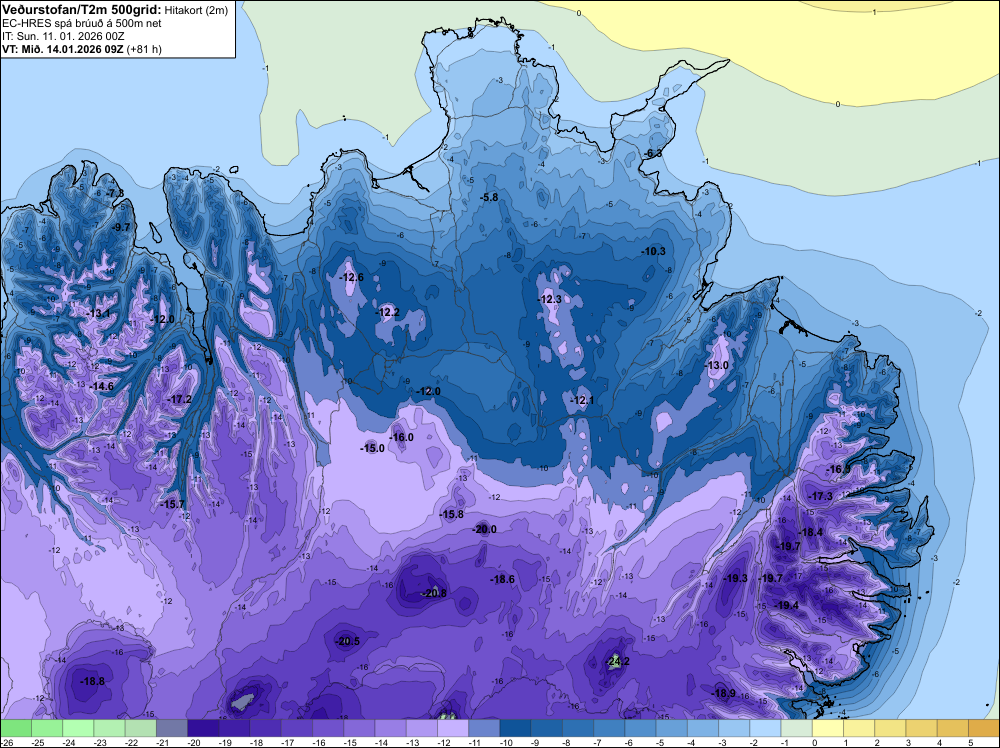Pick the light blue legend swatch labeled -2
1000x748 pixels.
pyautogui.click(x=765, y=728)
